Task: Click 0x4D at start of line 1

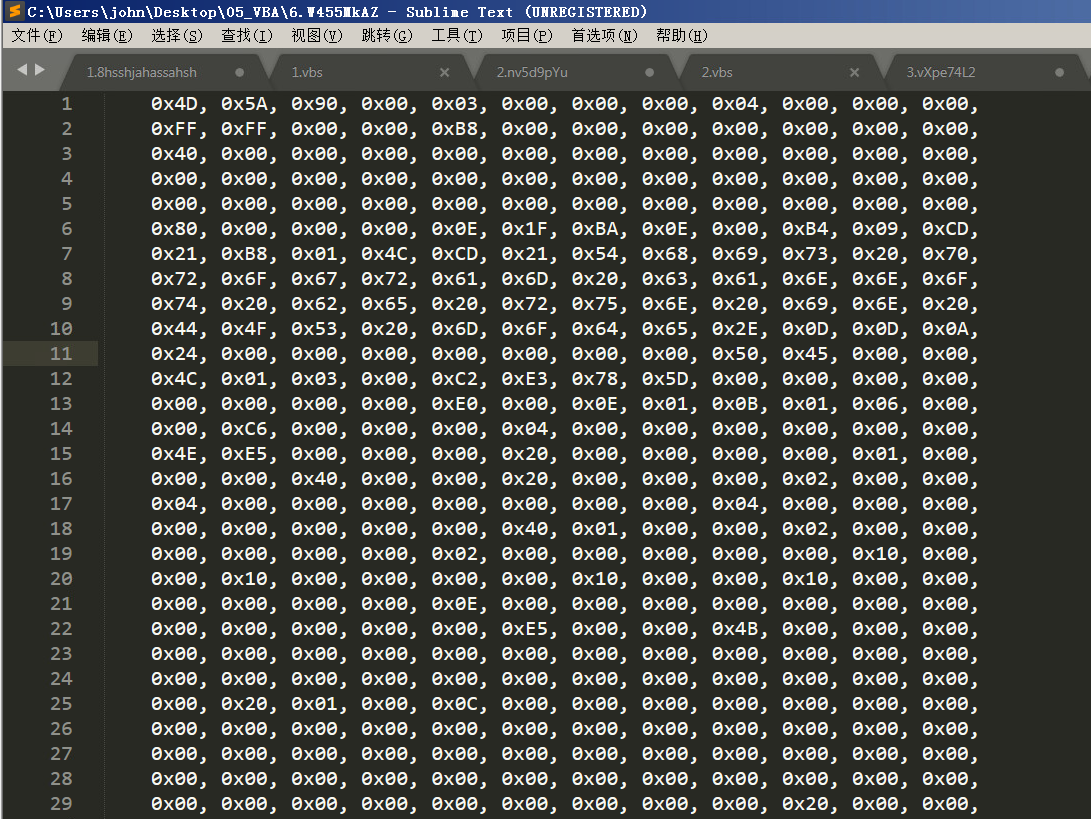Action: click(x=175, y=104)
